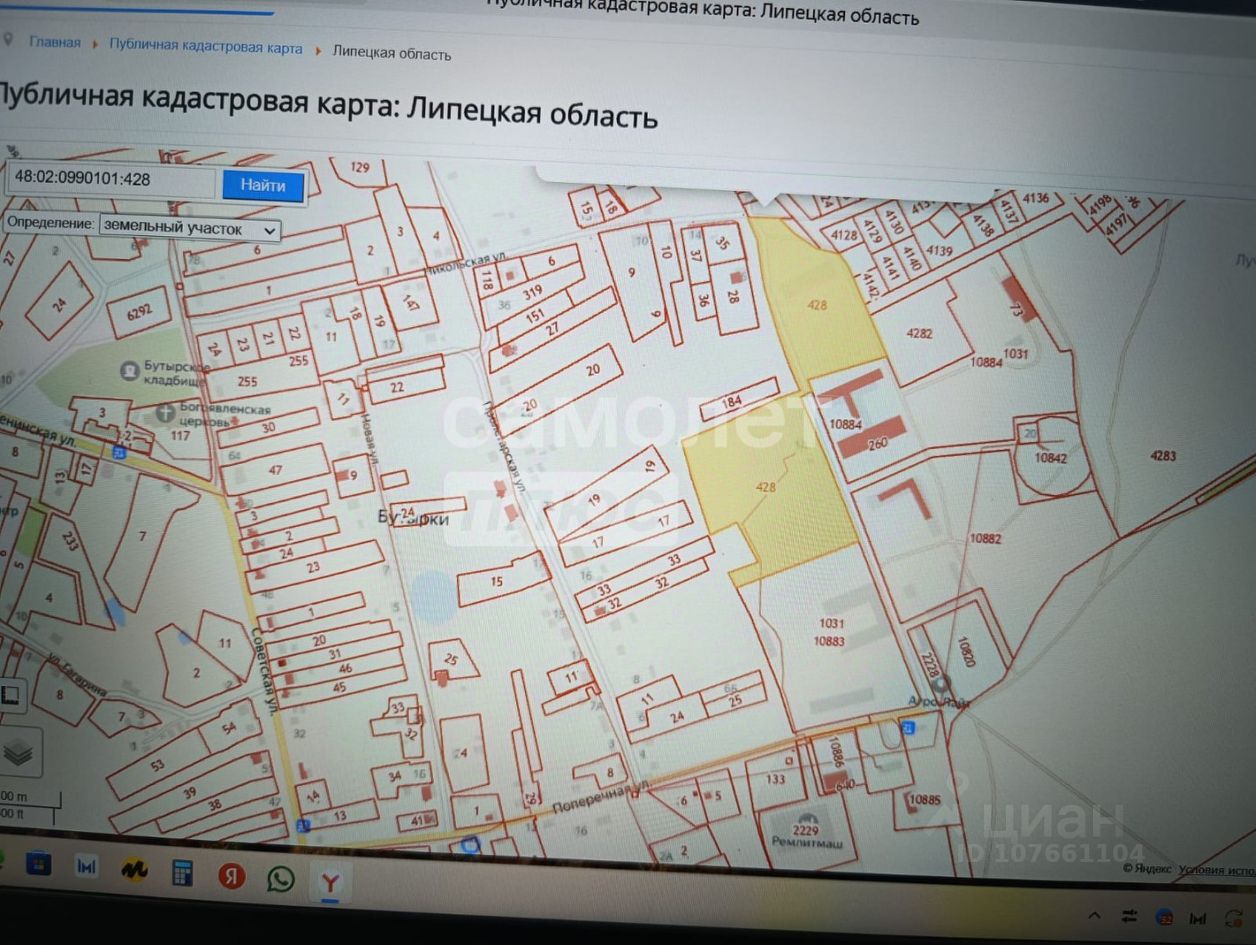Click parcel 133 on the map
1256x945 pixels.
pos(775,779)
